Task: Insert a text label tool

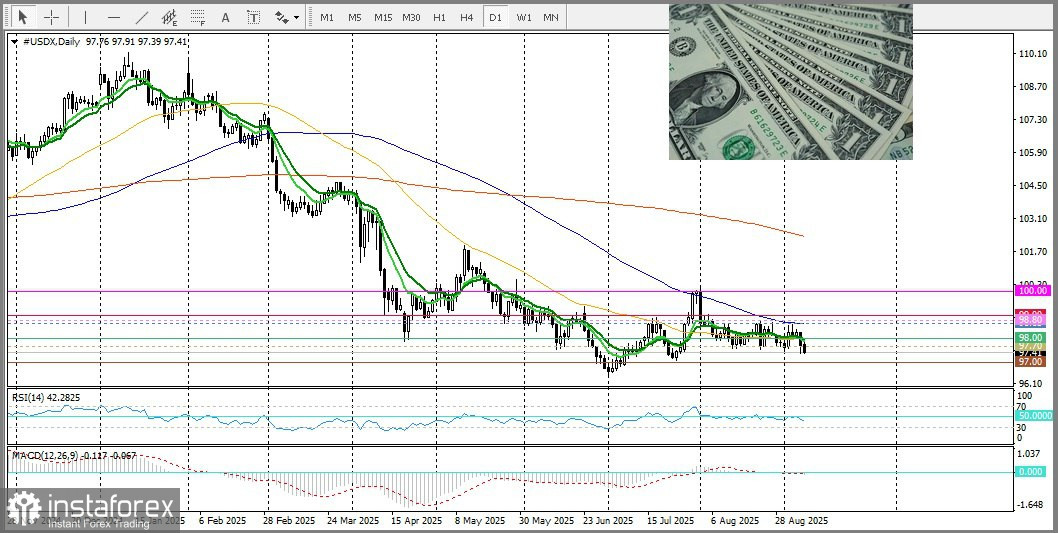Action: coord(253,17)
